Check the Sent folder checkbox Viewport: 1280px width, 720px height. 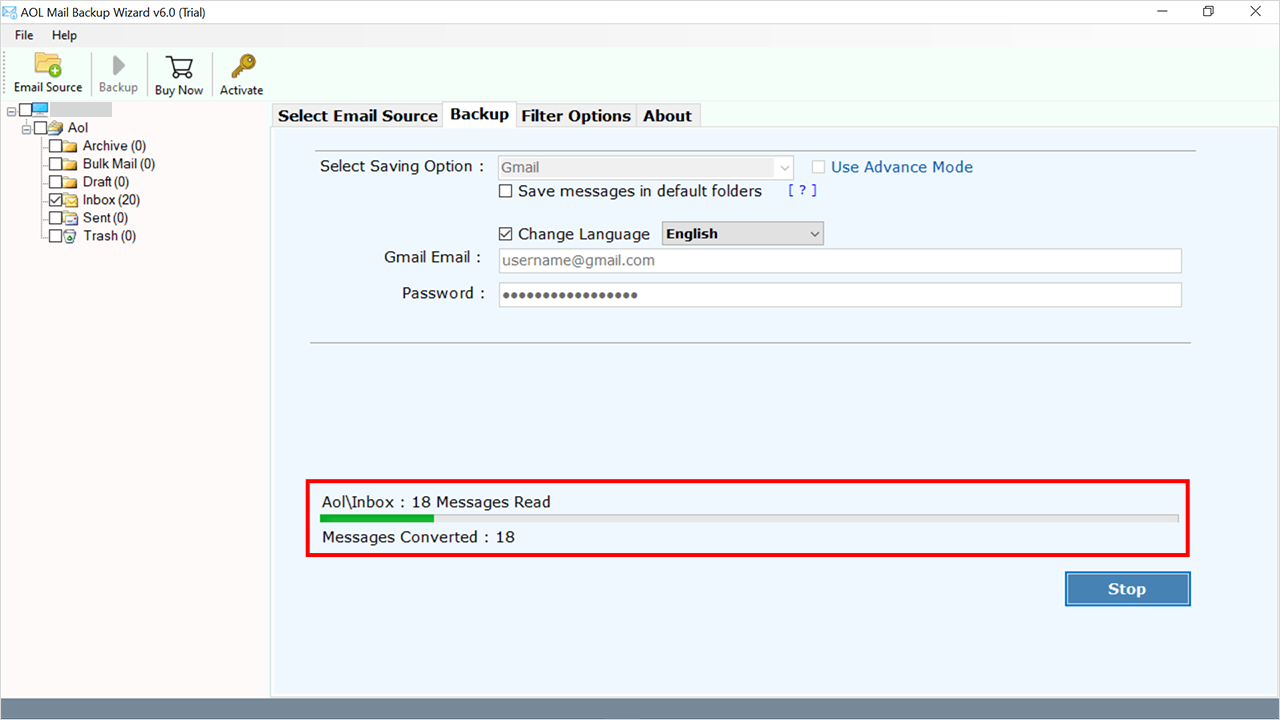55,218
